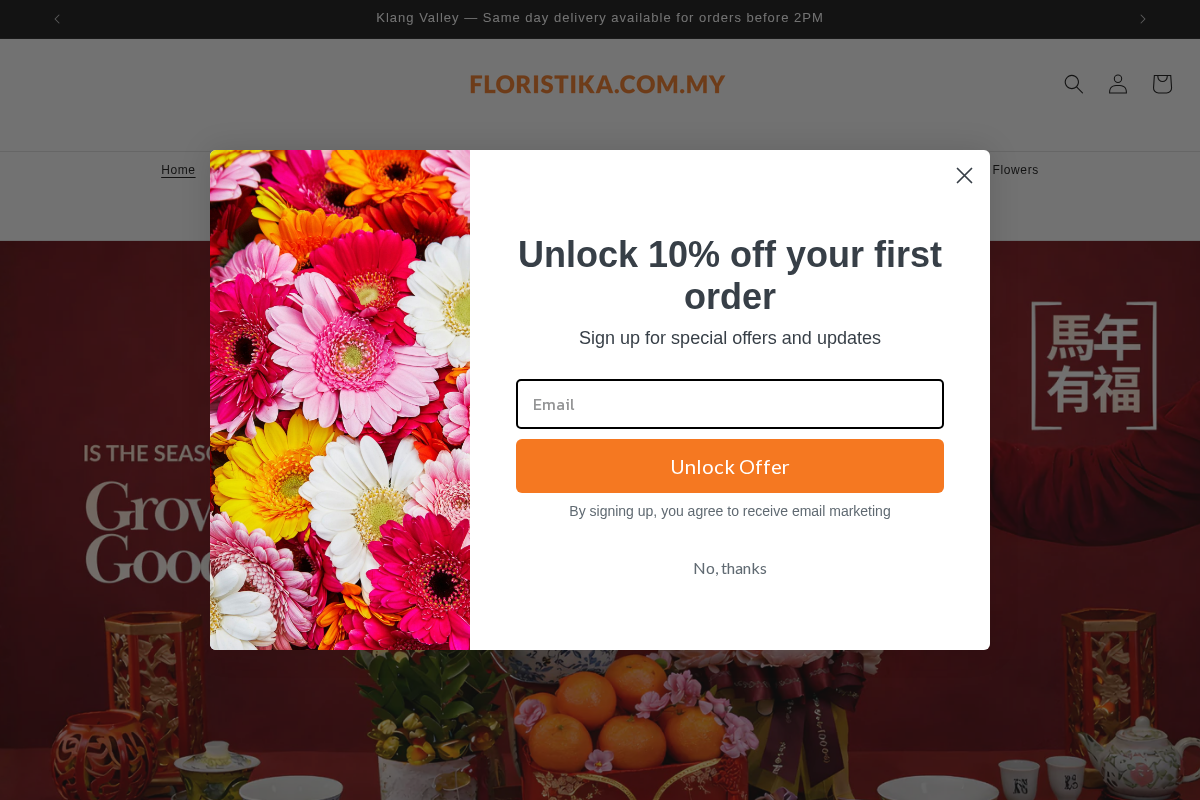Screen dimensions: 1200x800
Task: Go to homepage via FLORISTIKA.COM.MY logo
Action: (x=597, y=84)
